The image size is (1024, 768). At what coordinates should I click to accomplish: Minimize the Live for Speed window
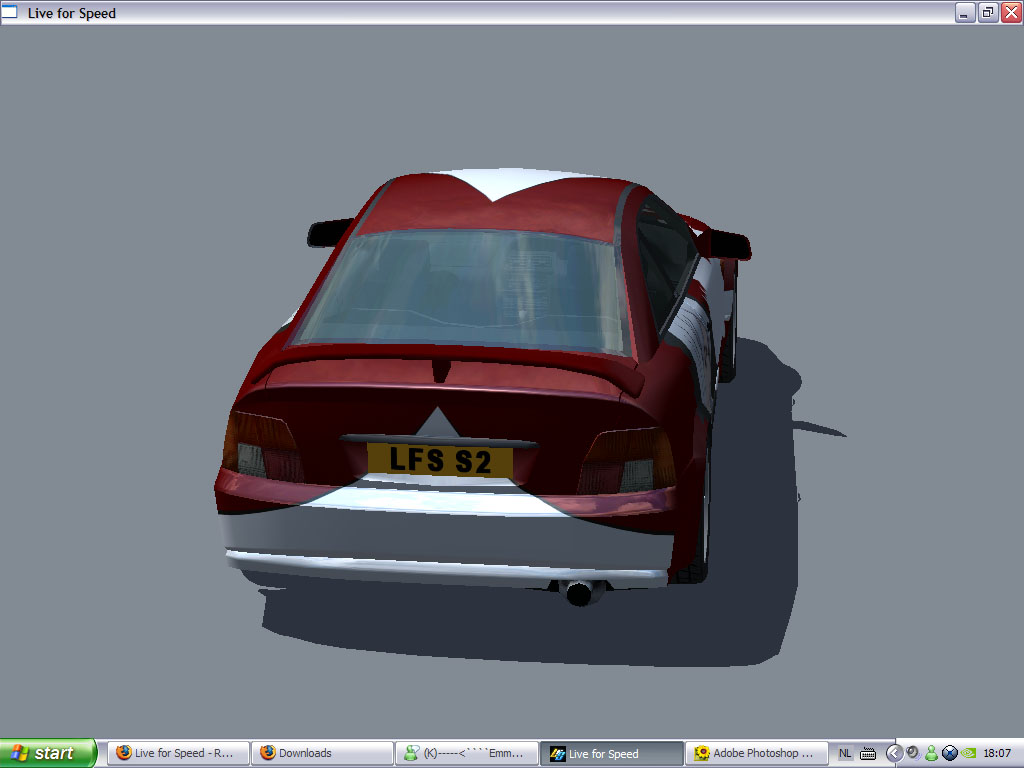(965, 12)
